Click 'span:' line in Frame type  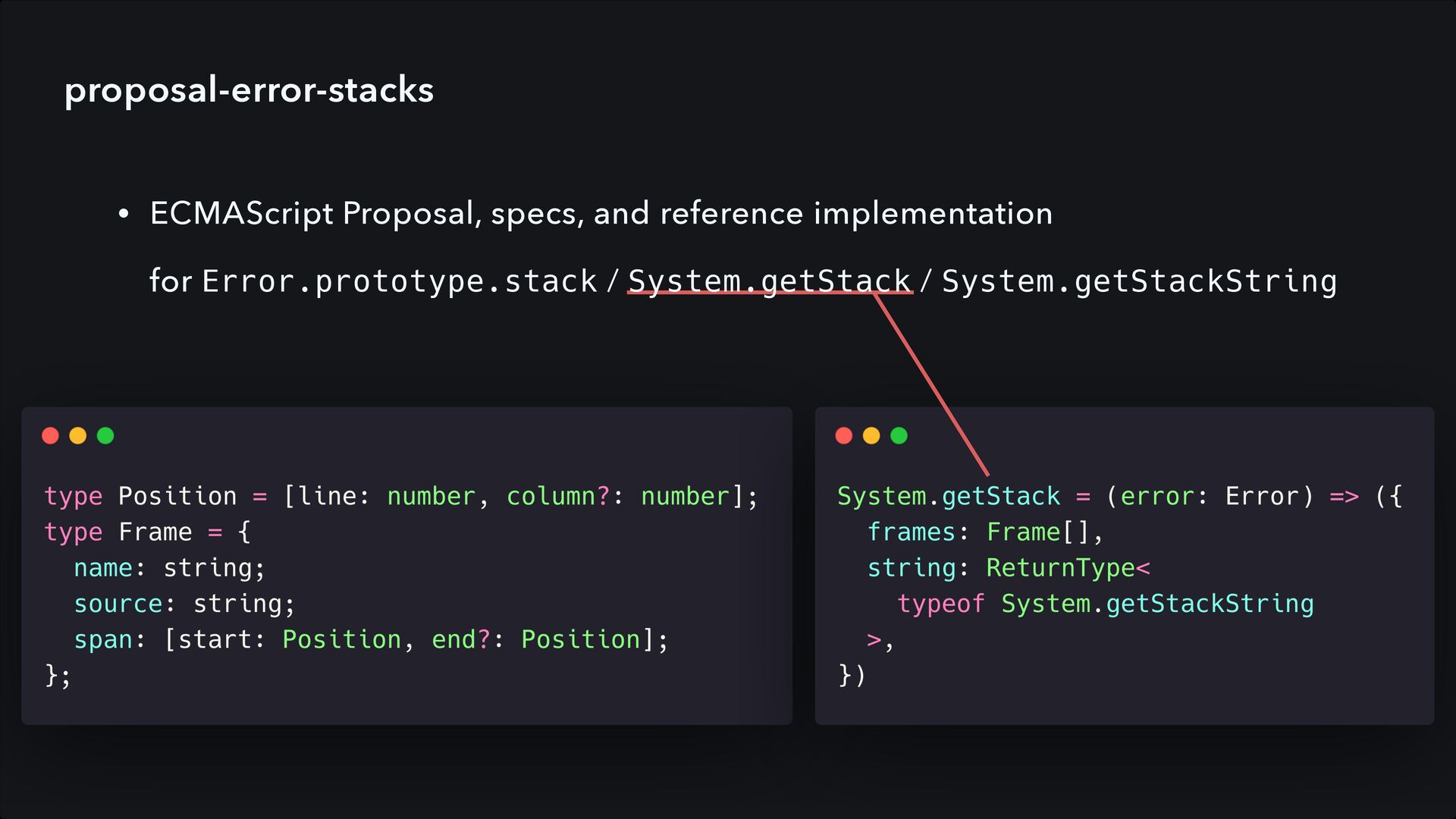371,639
